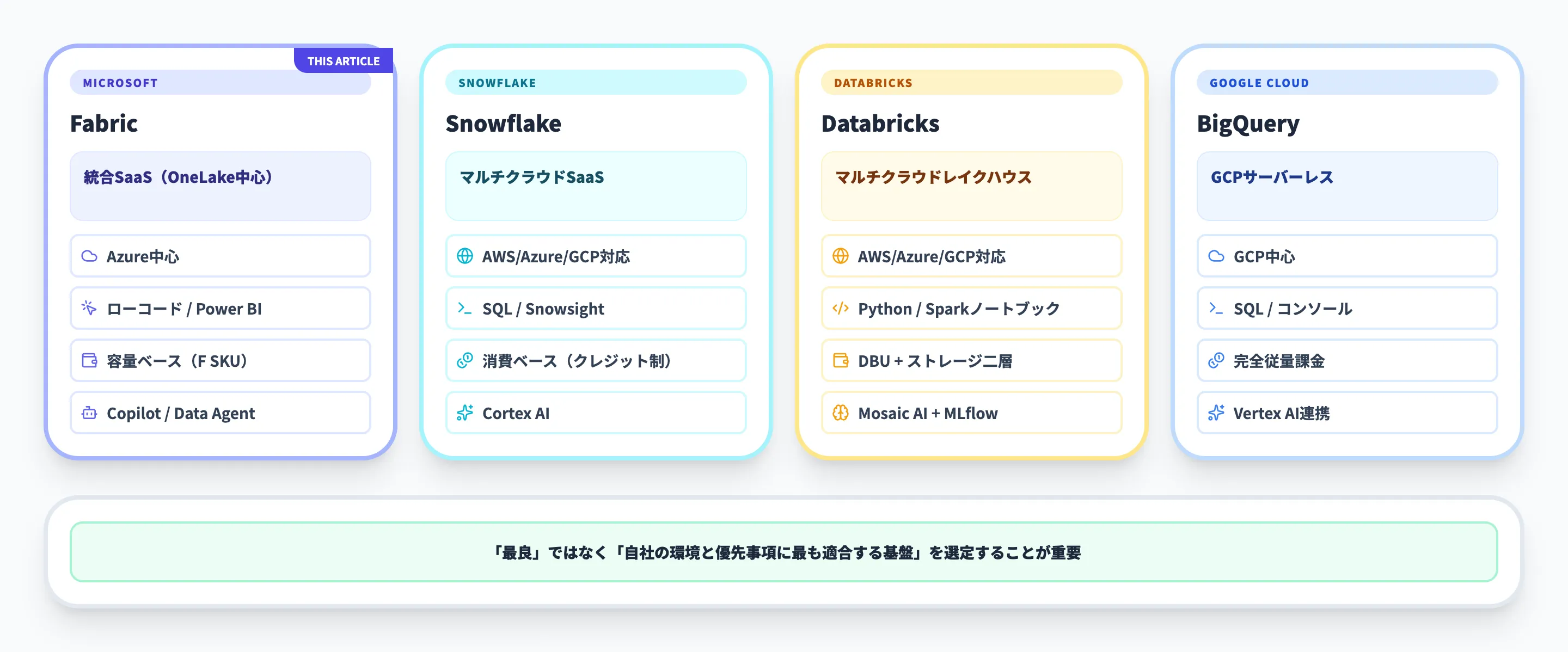The width and height of the screenshot is (1568, 652).
Task: Enable the GCP中心 option in BigQuery card
Action: 1345,256
